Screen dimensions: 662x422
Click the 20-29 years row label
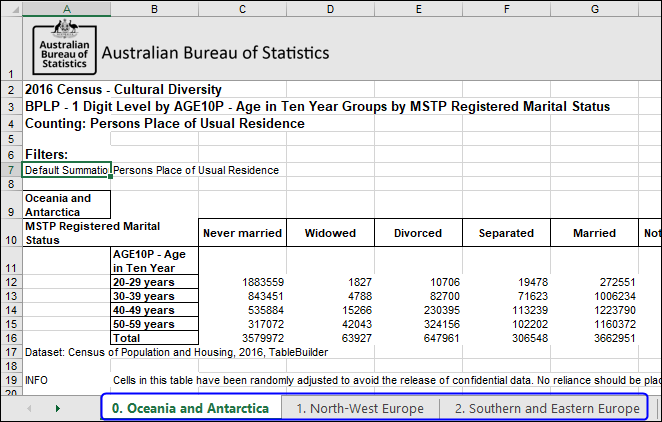pyautogui.click(x=154, y=282)
